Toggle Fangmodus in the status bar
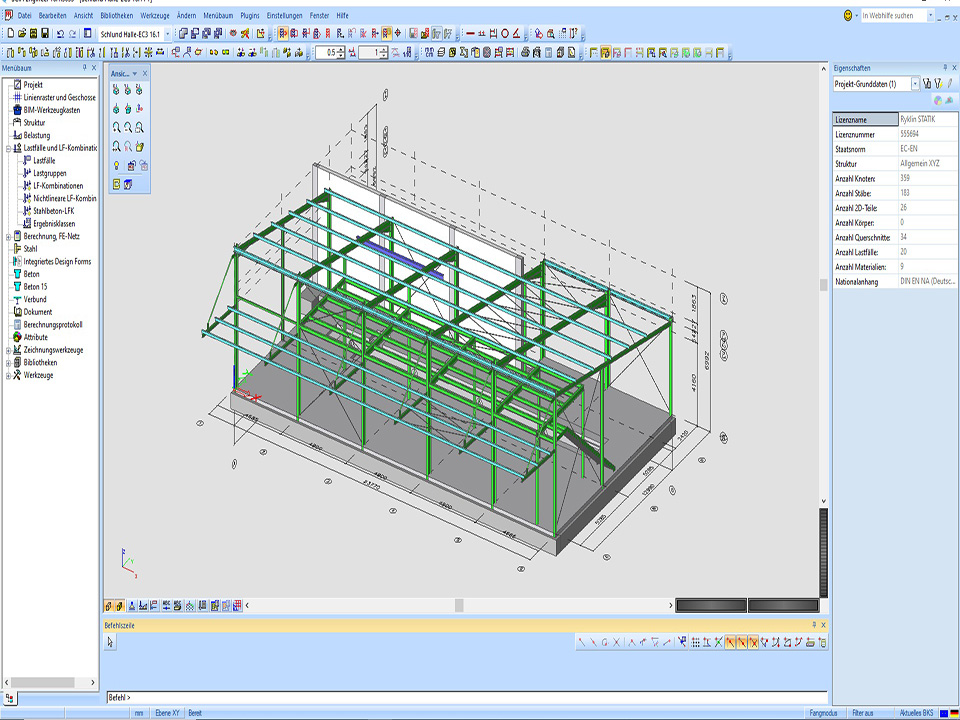Image resolution: width=960 pixels, height=720 pixels. [822, 713]
